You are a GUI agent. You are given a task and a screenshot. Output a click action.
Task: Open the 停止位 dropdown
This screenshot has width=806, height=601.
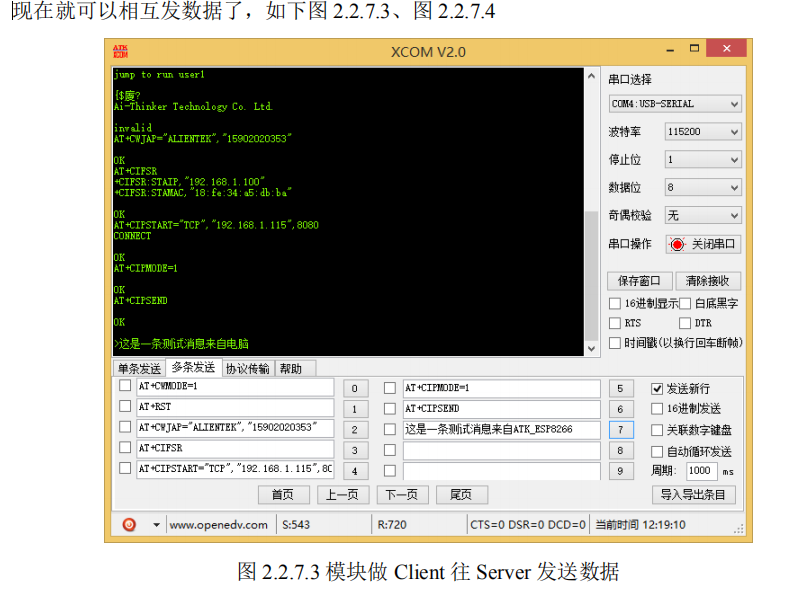coord(703,159)
